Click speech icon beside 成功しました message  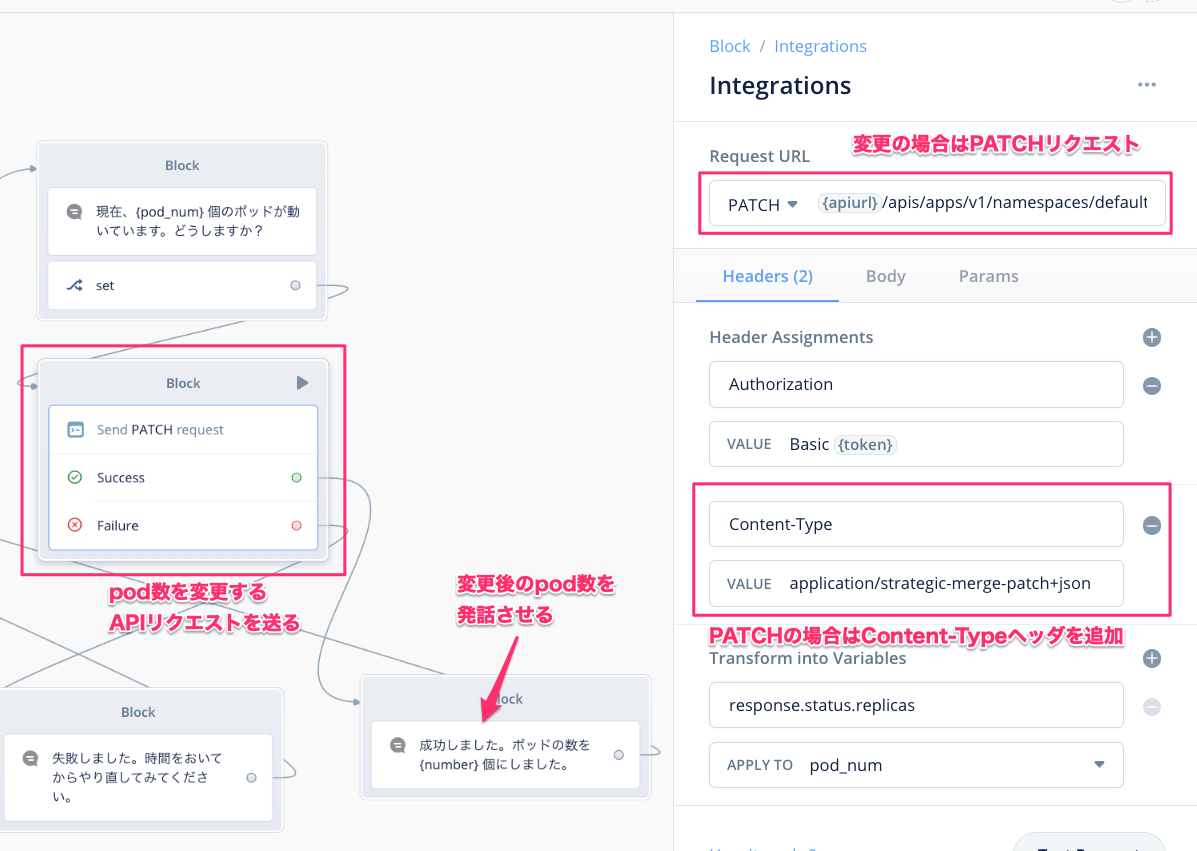coord(398,745)
